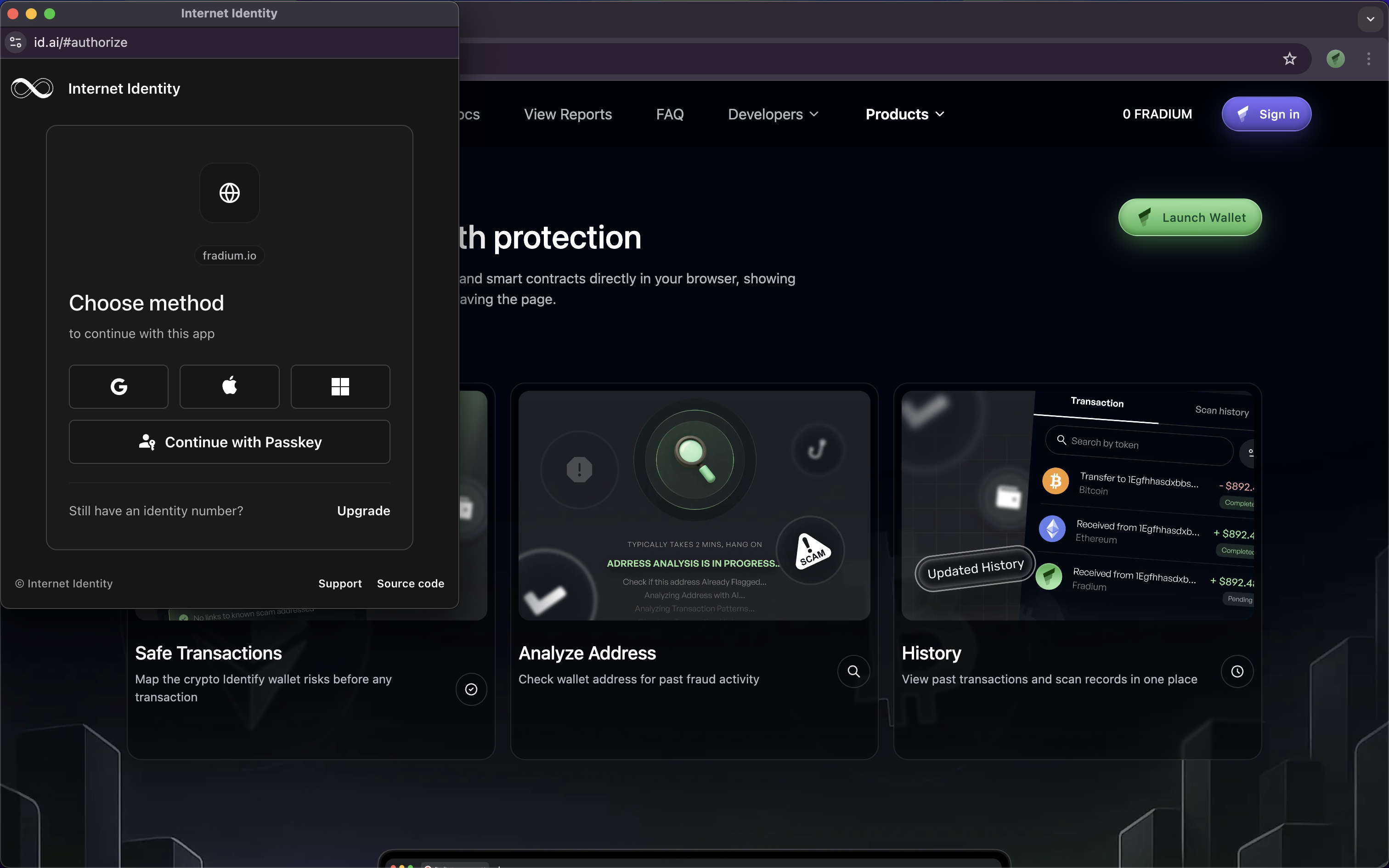The width and height of the screenshot is (1389, 868).
Task: Expand the tab search chevron
Action: (1370, 19)
